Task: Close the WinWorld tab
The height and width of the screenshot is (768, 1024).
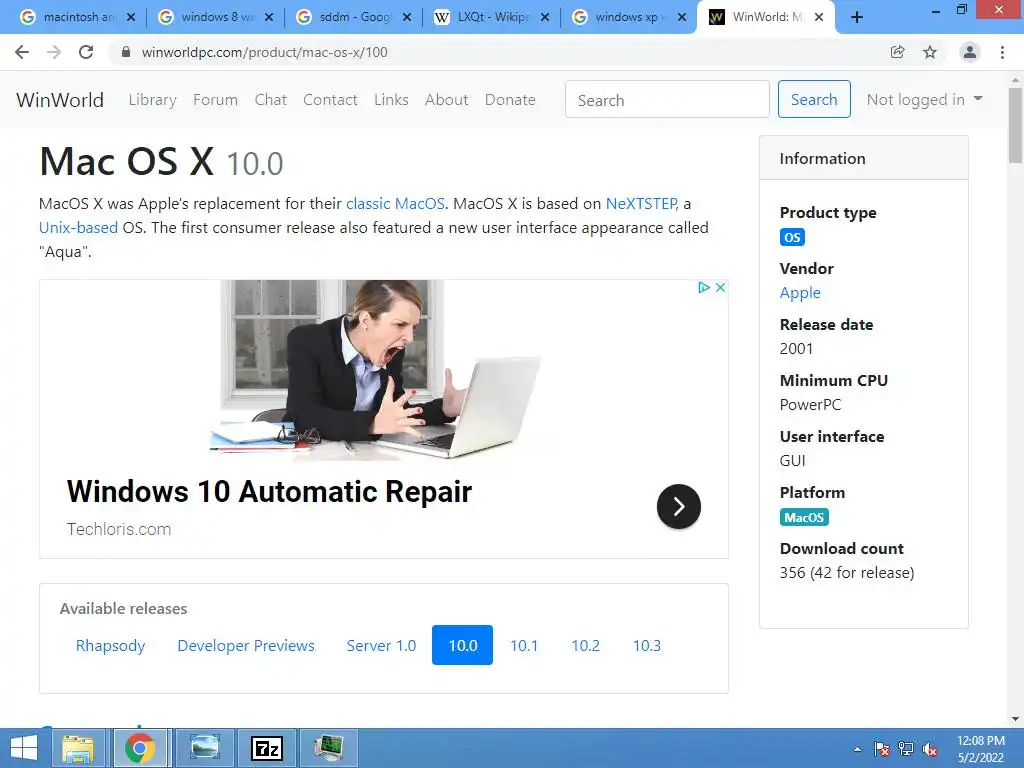Action: pos(819,18)
